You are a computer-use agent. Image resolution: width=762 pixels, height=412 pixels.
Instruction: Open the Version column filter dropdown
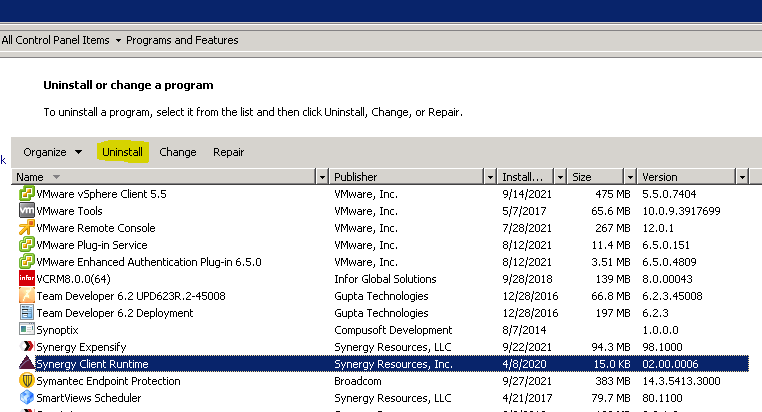742,177
